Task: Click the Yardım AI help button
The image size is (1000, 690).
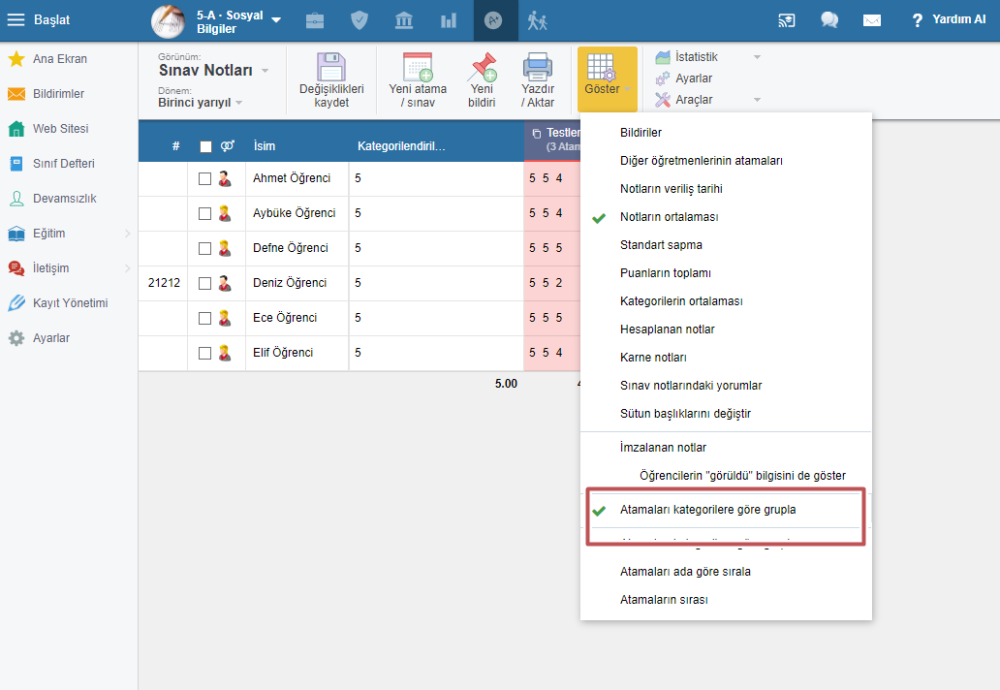Action: (949, 20)
